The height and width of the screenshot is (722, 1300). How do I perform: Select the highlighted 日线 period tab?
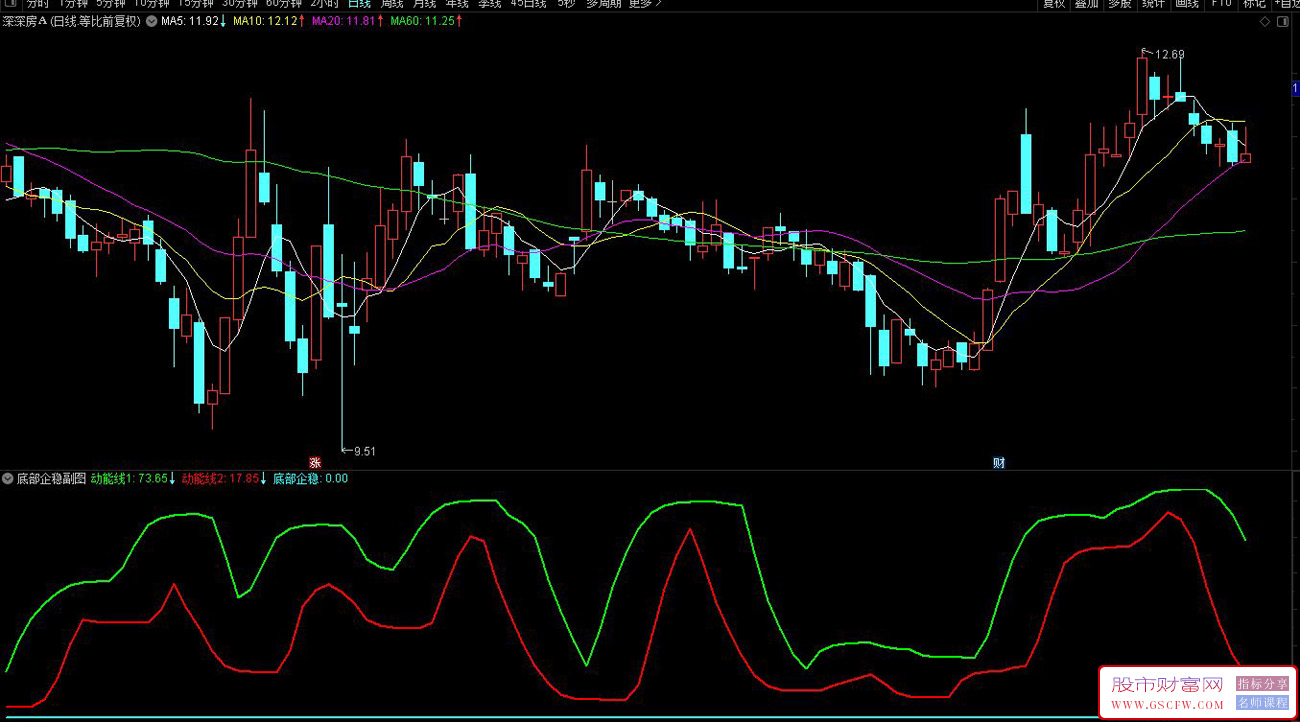point(358,4)
